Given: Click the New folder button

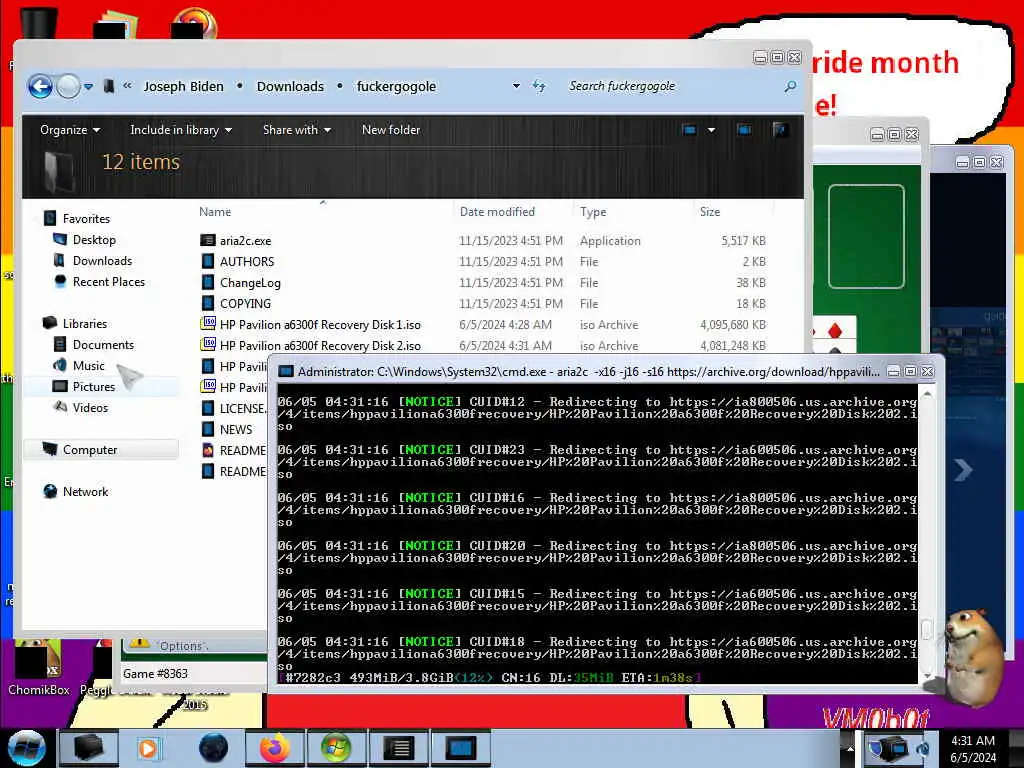Looking at the screenshot, I should pos(391,130).
